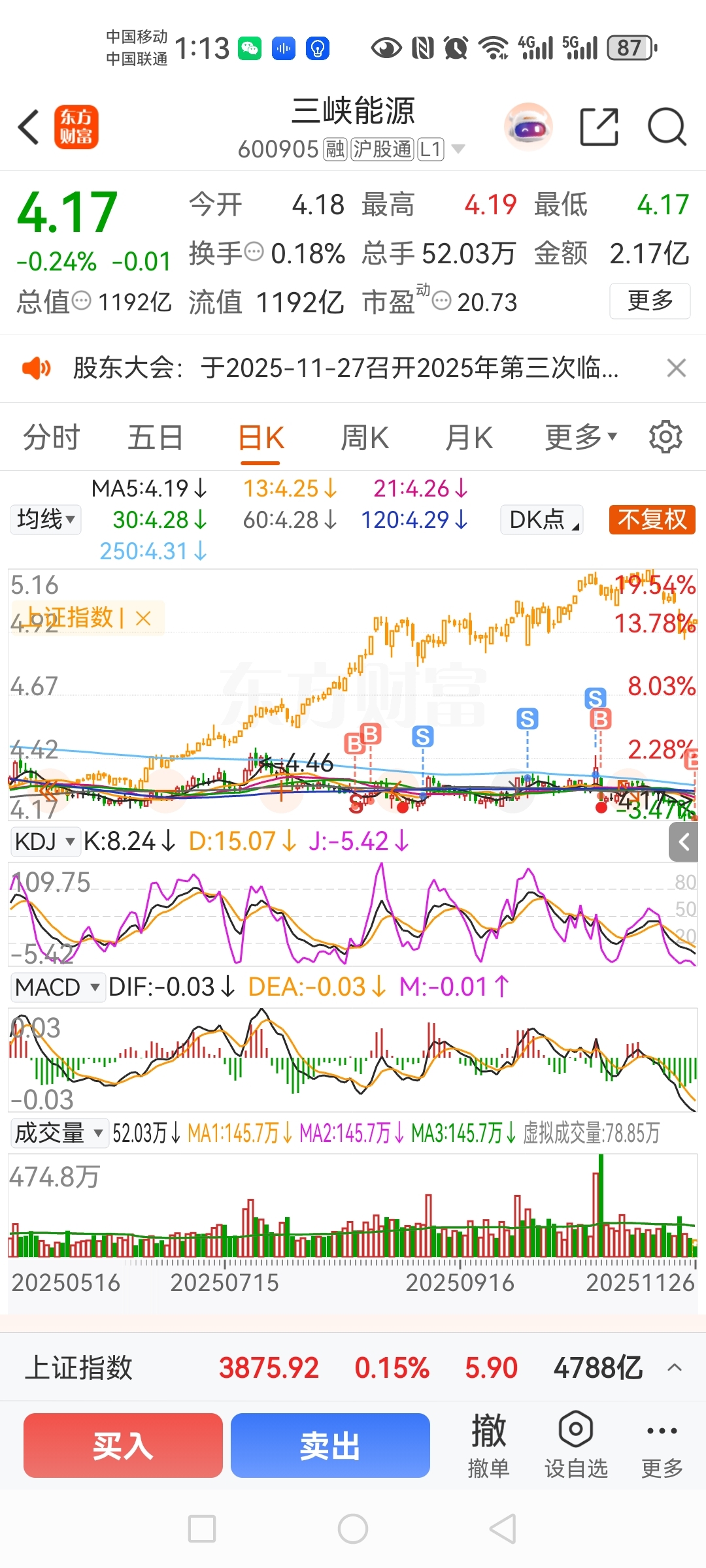Screen dimensions: 706x1568
Task: Open the DK点 selector
Action: 542,520
